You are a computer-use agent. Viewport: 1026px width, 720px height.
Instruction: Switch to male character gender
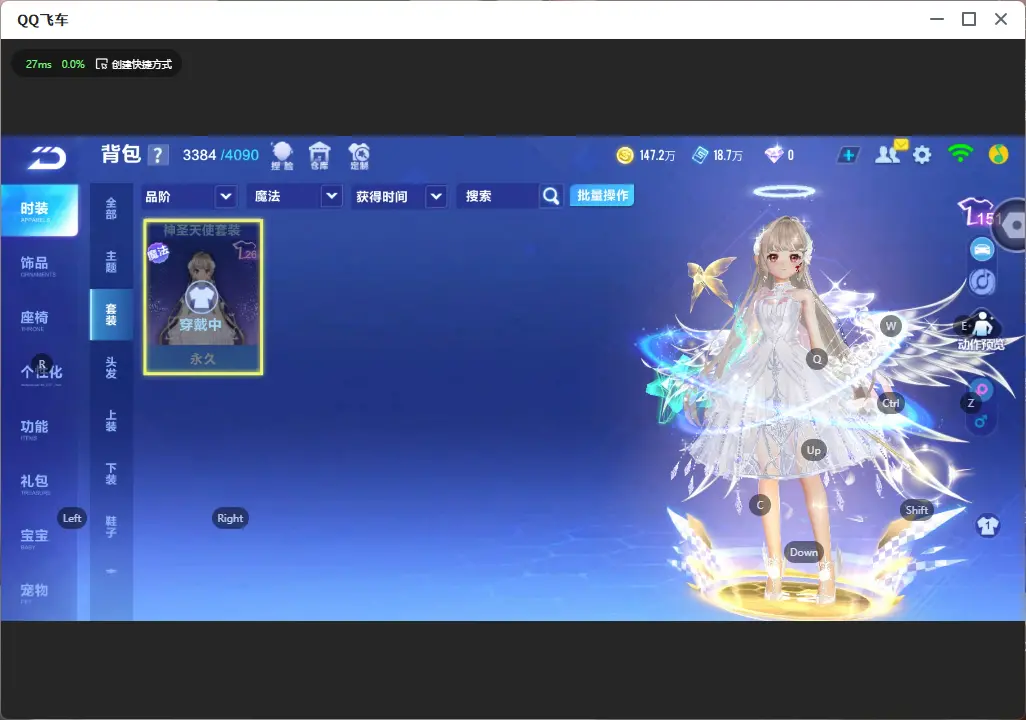coord(981,422)
